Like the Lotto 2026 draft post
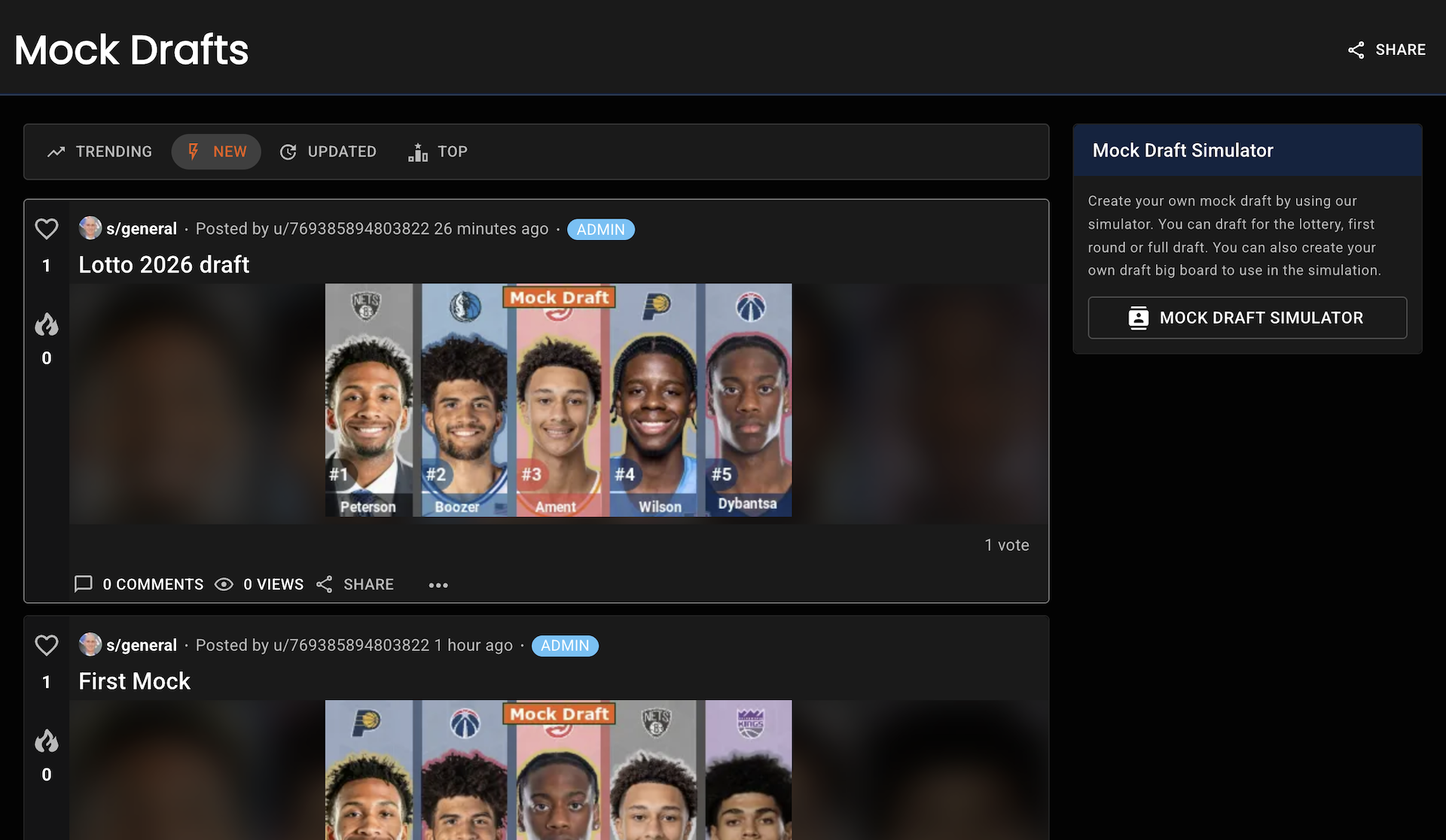Screen dimensions: 1446x840 pyautogui.click(x=47, y=229)
